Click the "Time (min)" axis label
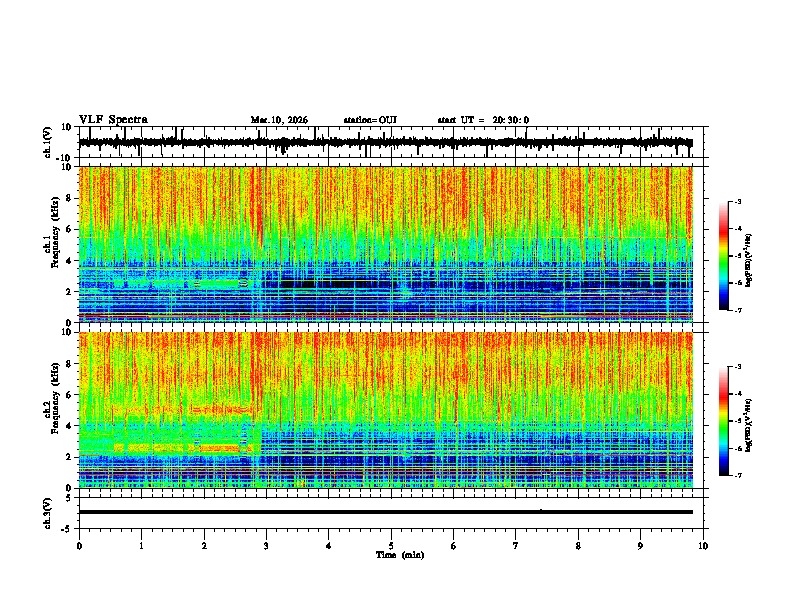The image size is (792, 612). (400, 555)
